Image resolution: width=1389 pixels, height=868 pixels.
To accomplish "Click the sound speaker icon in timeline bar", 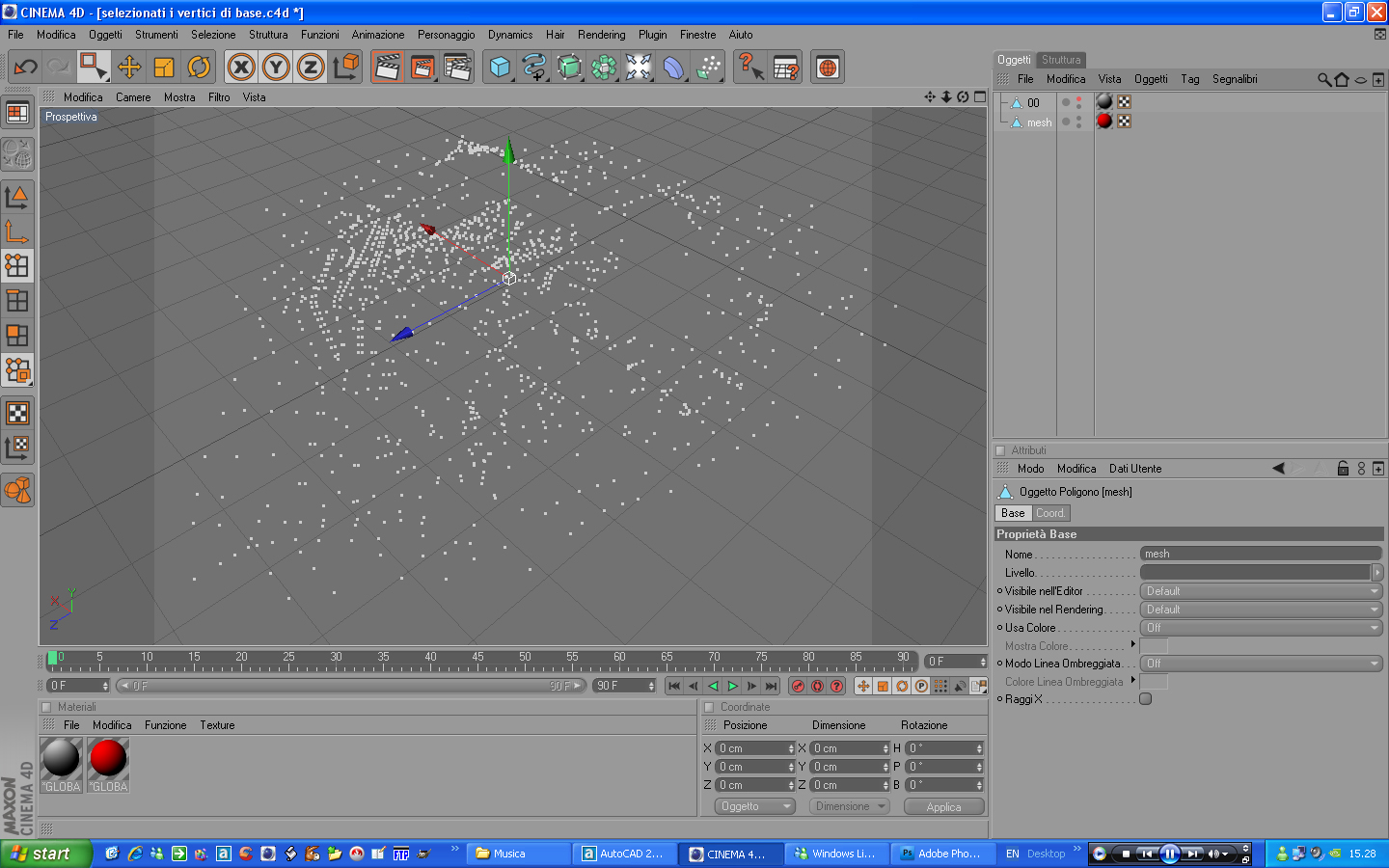I will tap(960, 686).
